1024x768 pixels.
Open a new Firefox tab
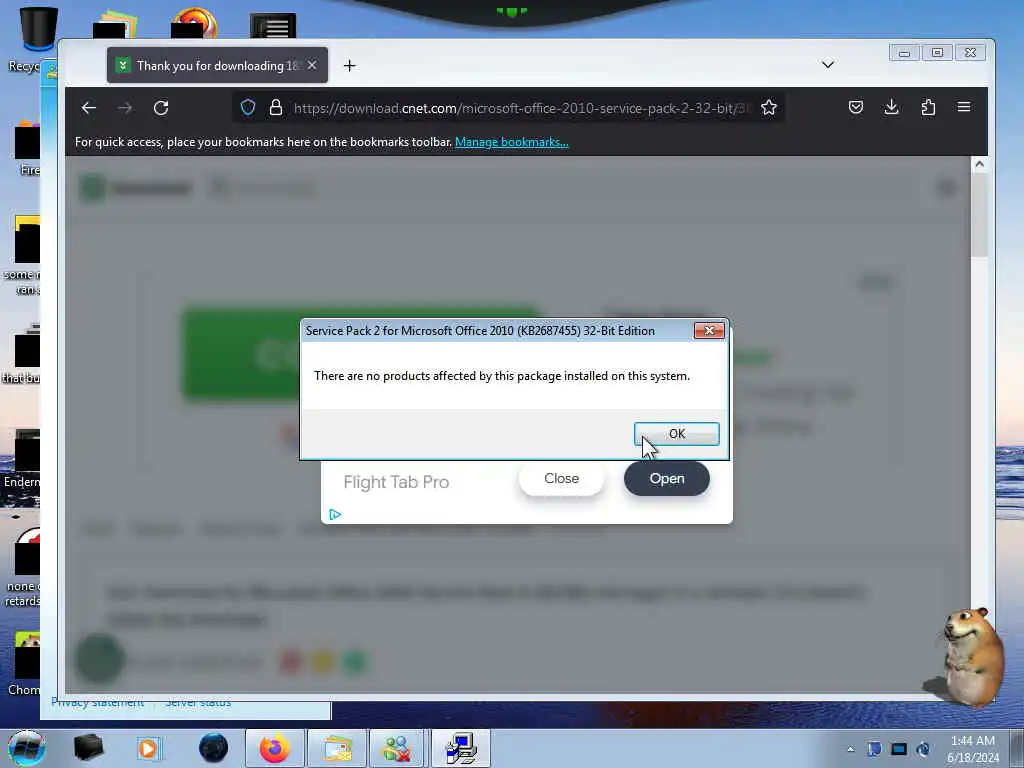coord(349,65)
